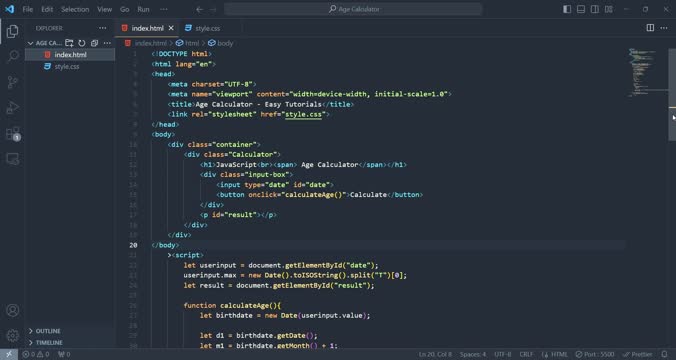Change indentation via Spaces: 4
This screenshot has width=676, height=360.
473,354
